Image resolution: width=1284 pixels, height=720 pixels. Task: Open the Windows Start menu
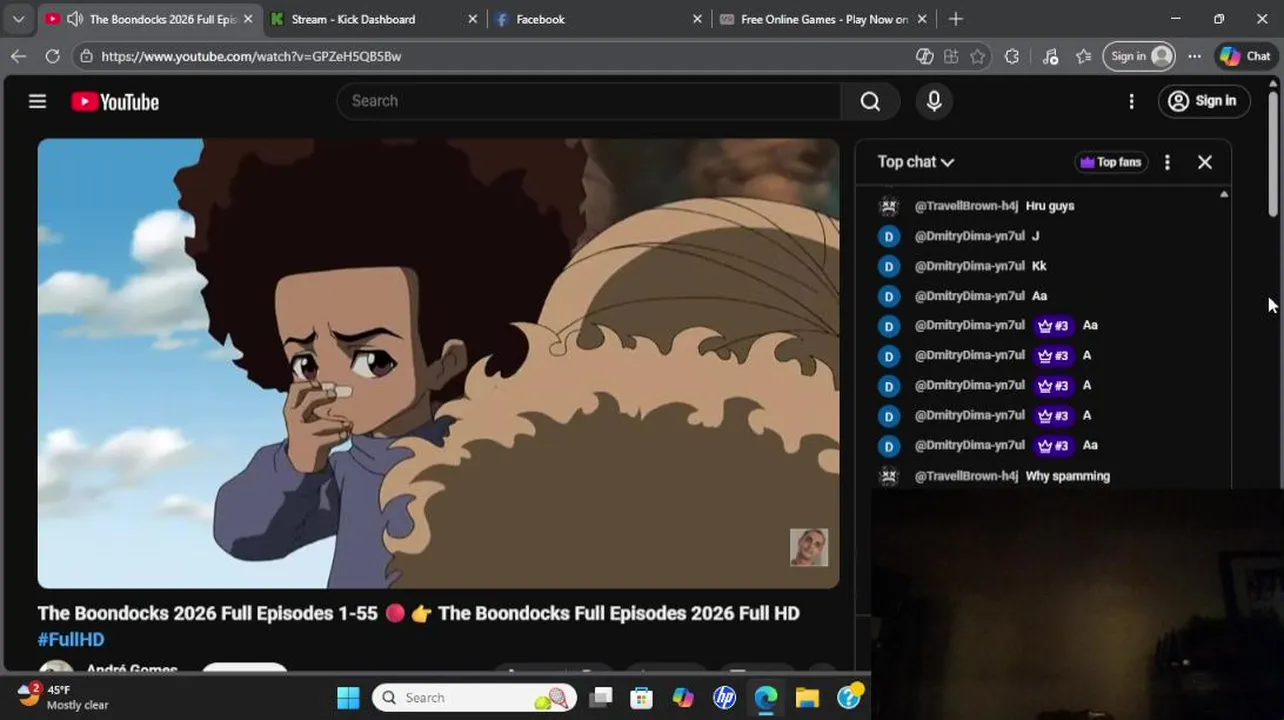tap(348, 698)
